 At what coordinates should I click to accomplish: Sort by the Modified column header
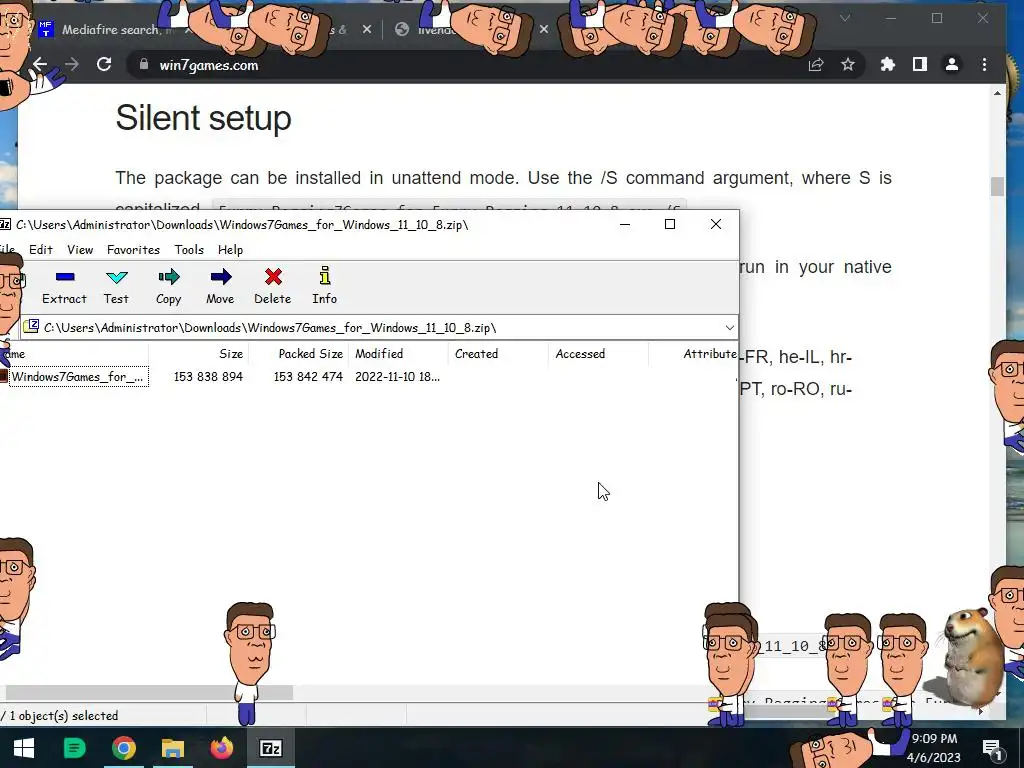[x=398, y=353]
